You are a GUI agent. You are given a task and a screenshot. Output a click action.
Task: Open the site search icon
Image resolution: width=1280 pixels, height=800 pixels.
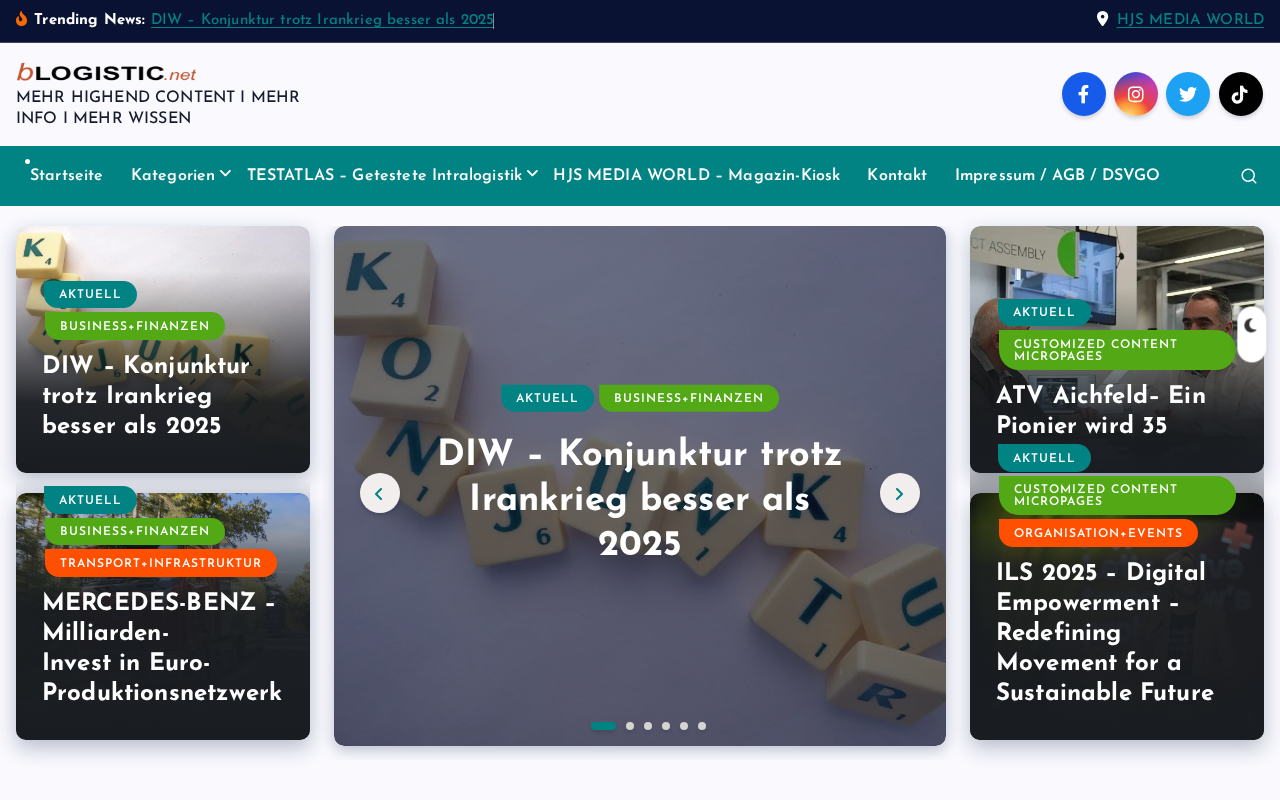click(1249, 176)
